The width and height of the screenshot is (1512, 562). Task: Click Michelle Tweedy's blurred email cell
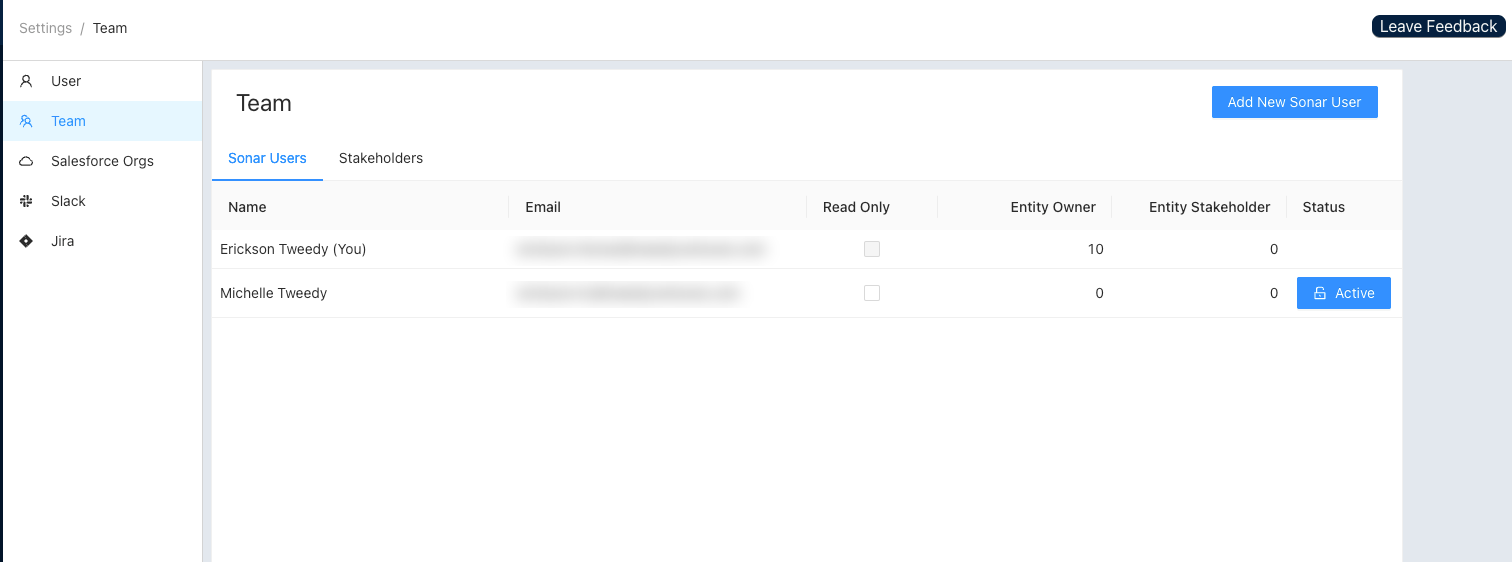pos(627,293)
